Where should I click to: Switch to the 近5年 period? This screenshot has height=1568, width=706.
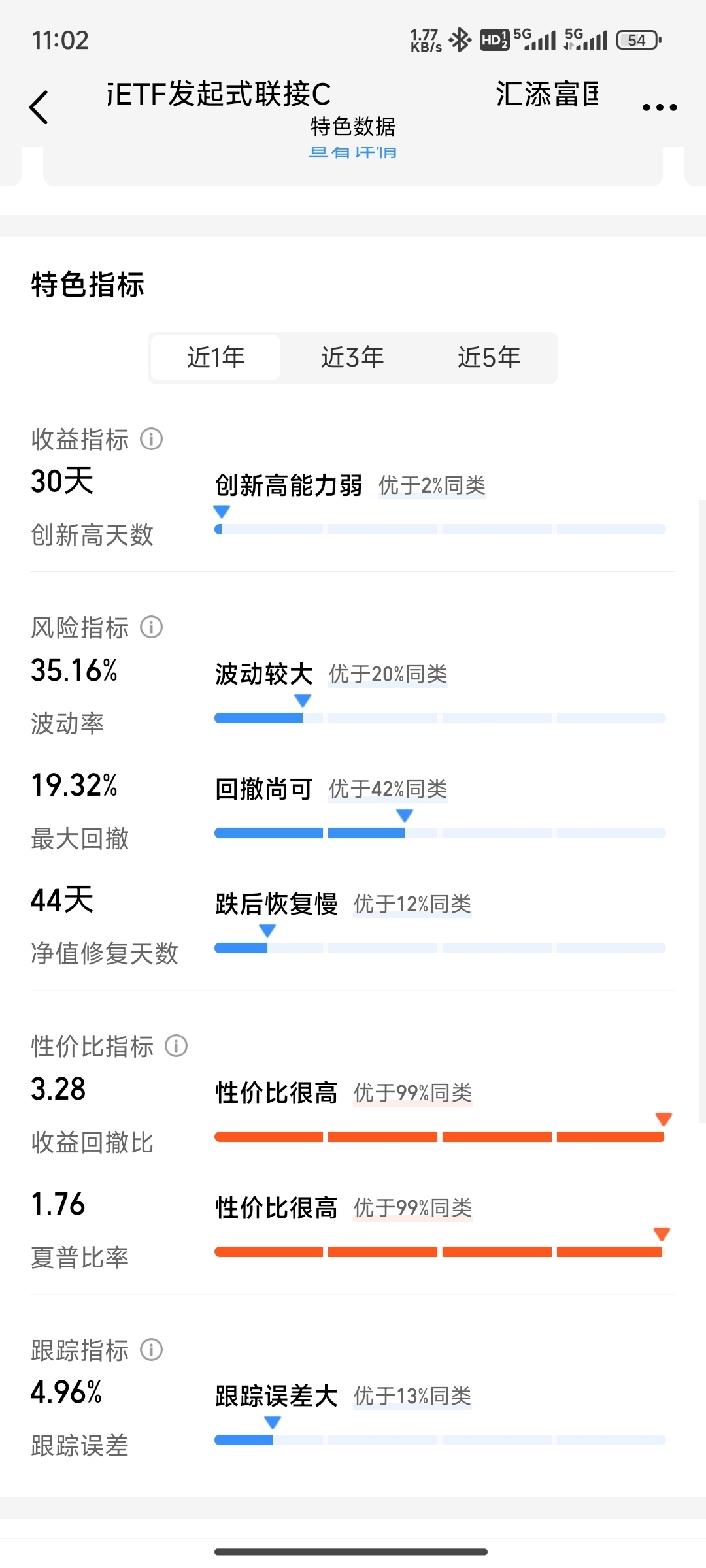489,357
